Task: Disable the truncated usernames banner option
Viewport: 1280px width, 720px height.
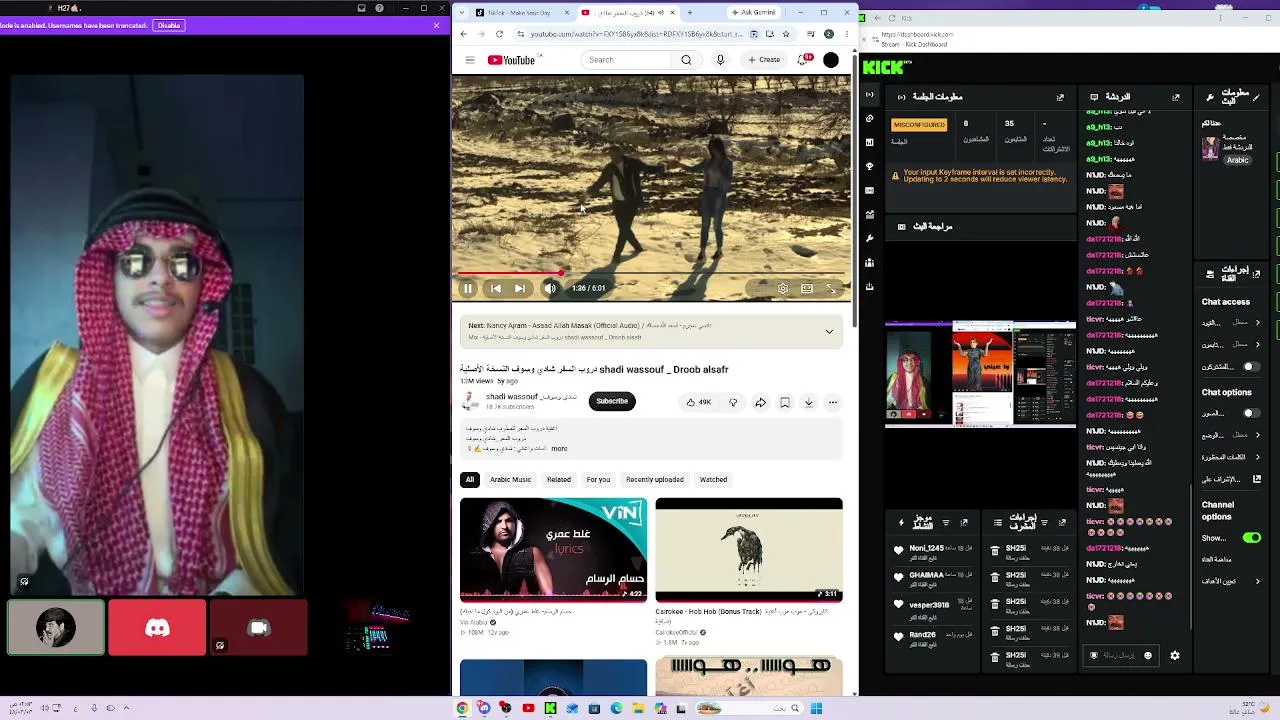Action: (x=168, y=25)
